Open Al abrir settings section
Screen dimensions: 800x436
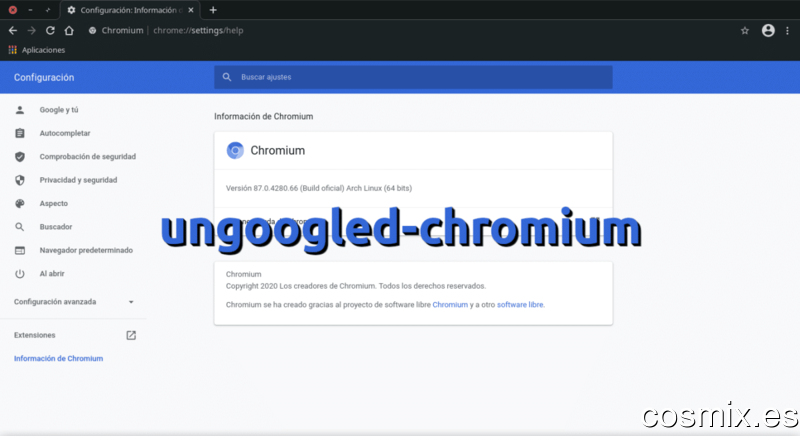pos(52,274)
